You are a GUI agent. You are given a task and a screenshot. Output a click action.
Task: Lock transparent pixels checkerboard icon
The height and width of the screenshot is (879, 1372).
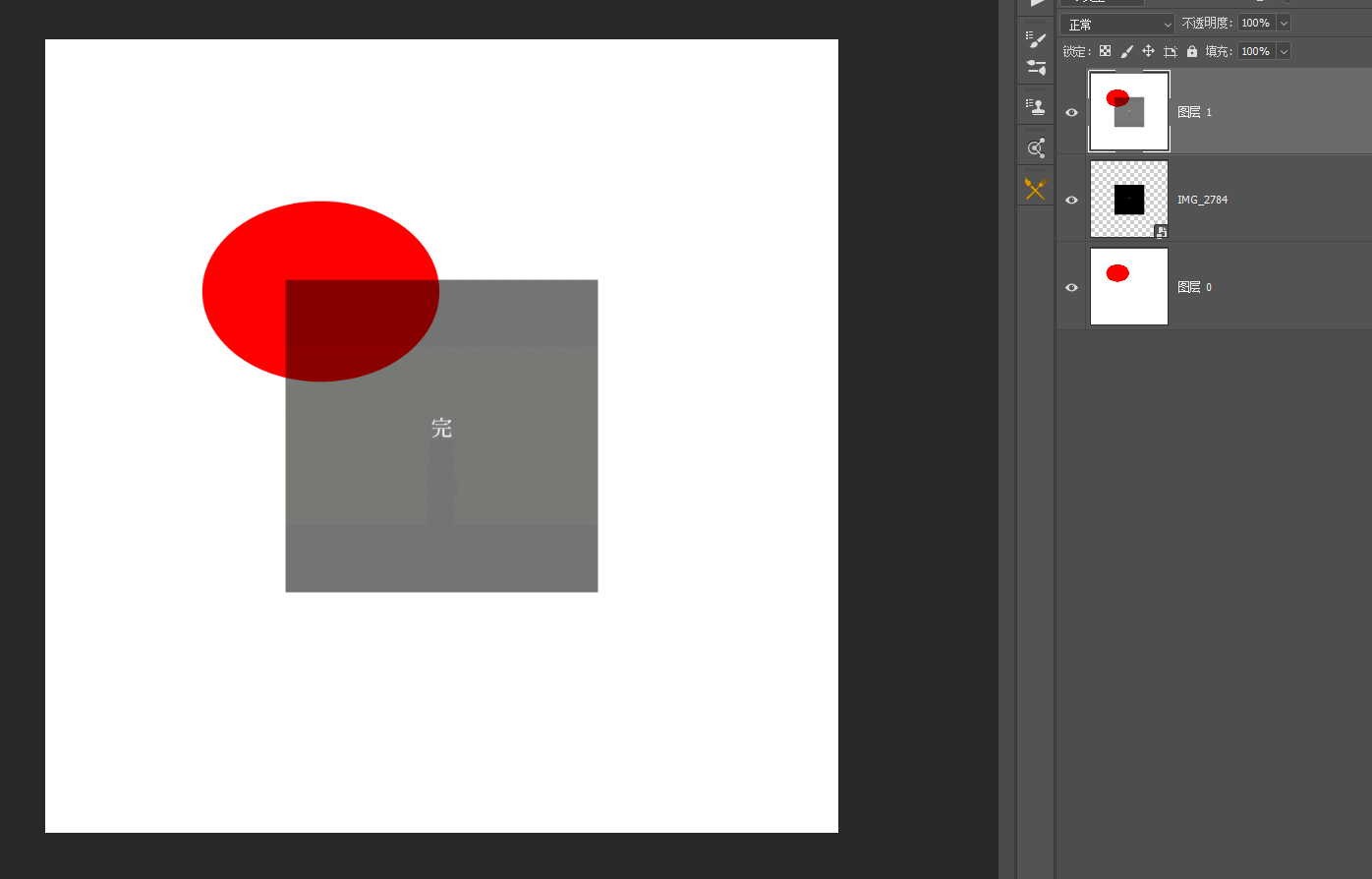1105,51
